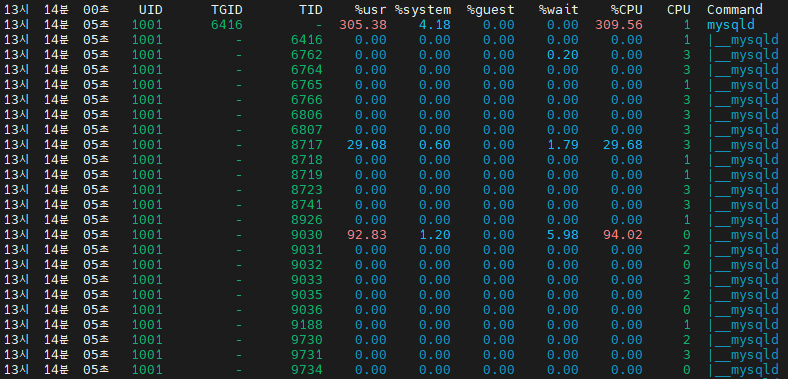Select thread ID 6766

click(x=307, y=100)
